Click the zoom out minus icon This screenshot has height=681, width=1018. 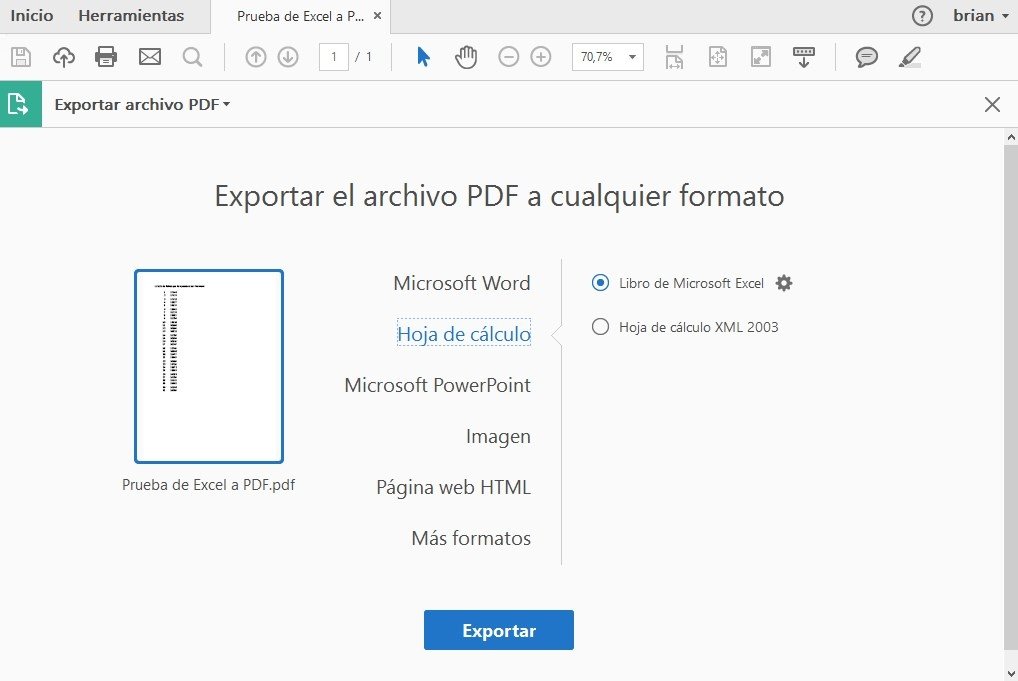(x=508, y=57)
